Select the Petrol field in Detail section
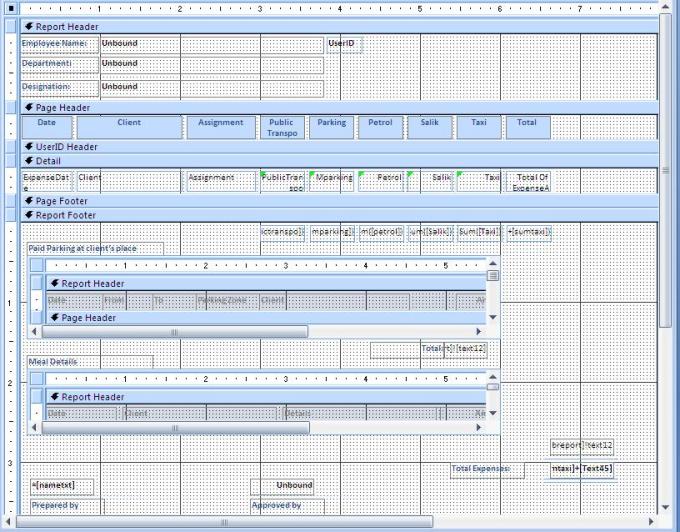The image size is (680, 532). pos(381,182)
